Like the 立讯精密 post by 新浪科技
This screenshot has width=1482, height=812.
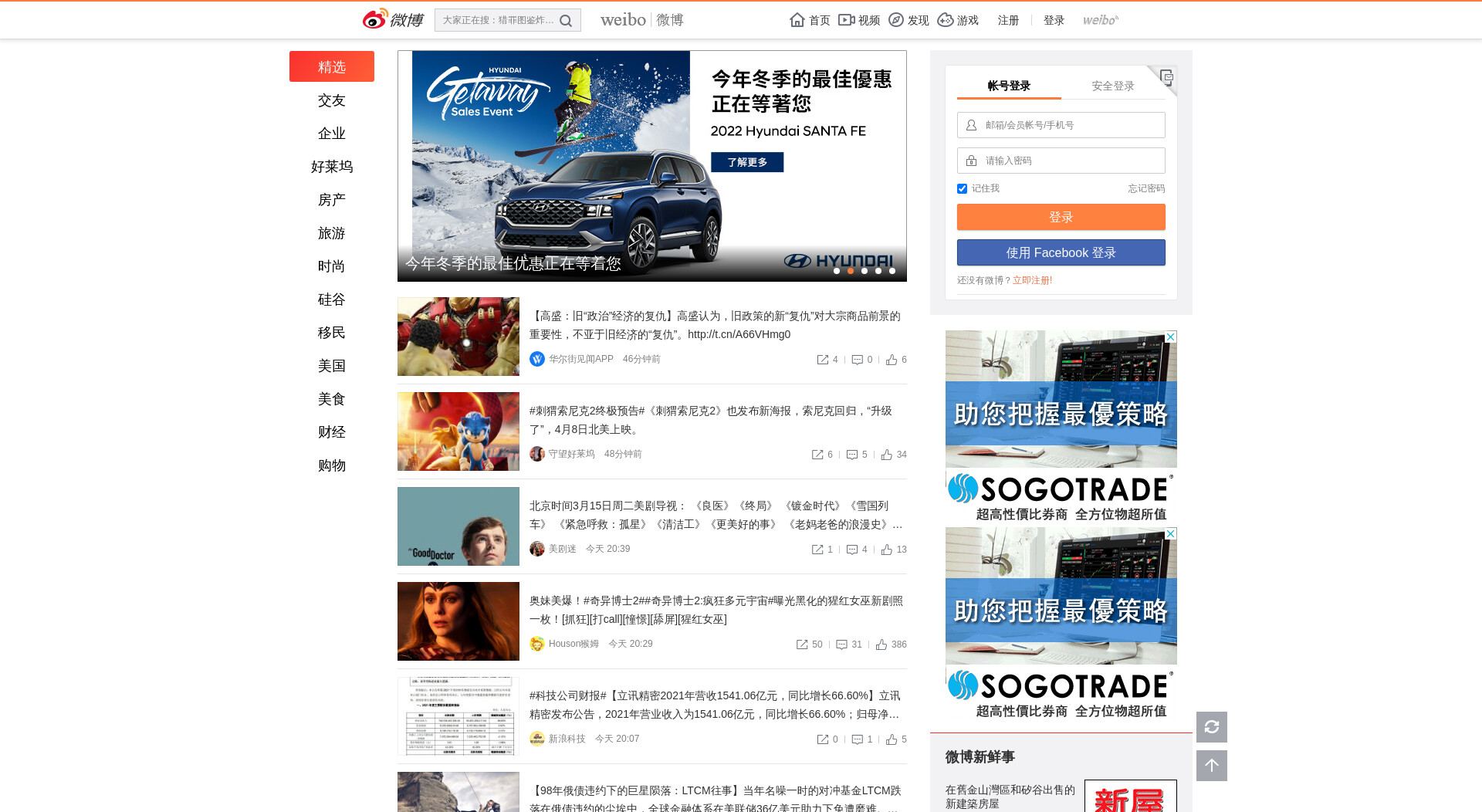(x=892, y=739)
